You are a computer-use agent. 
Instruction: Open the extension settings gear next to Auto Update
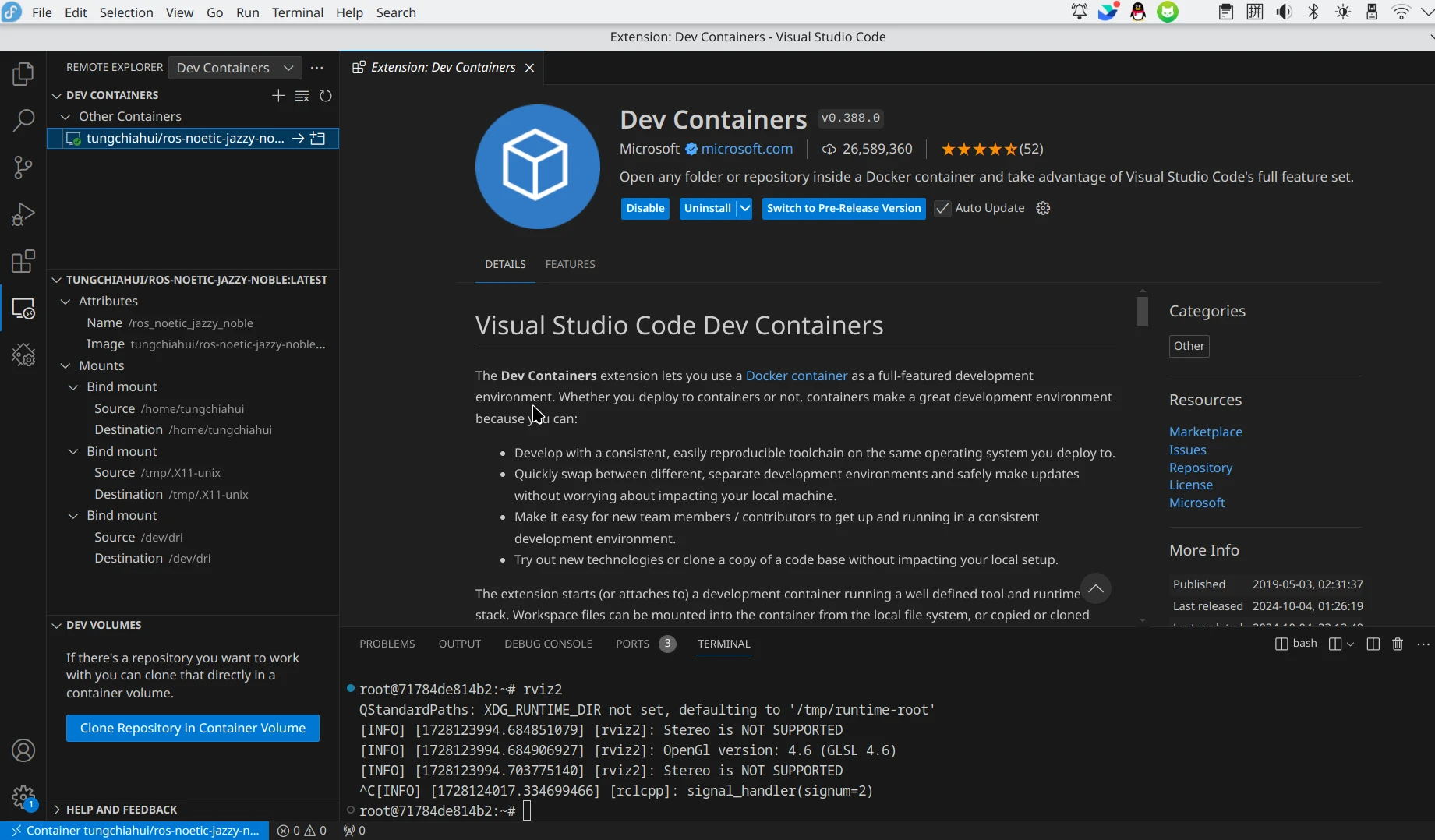[x=1043, y=208]
